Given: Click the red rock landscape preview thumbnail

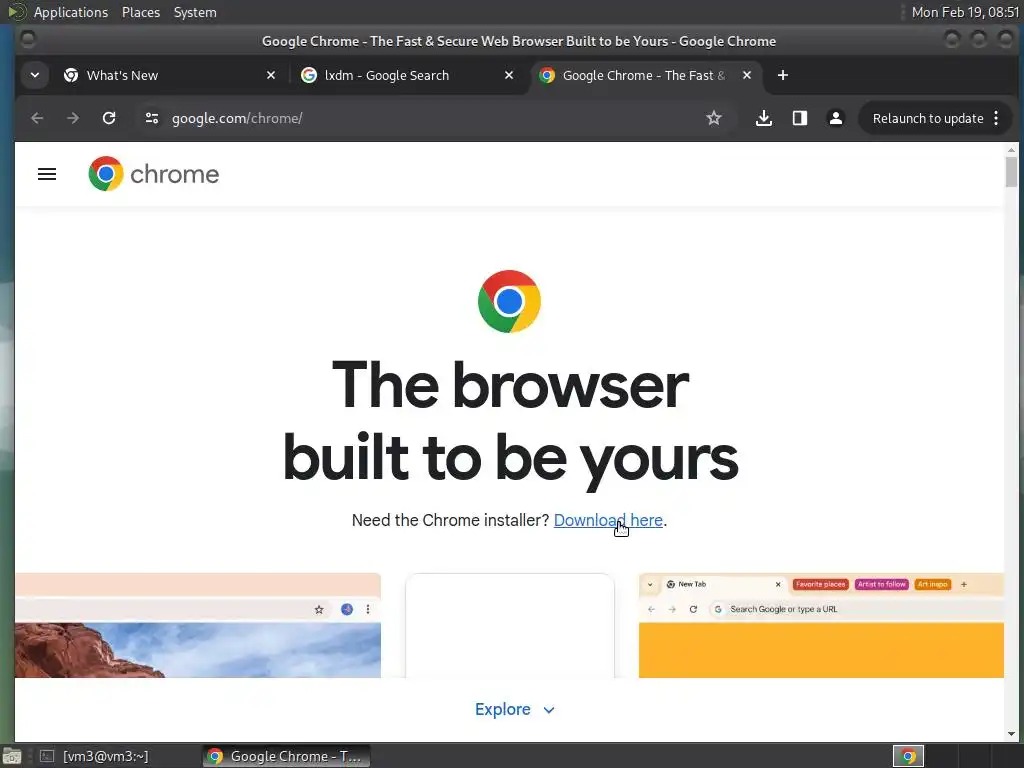Looking at the screenshot, I should tap(198, 626).
